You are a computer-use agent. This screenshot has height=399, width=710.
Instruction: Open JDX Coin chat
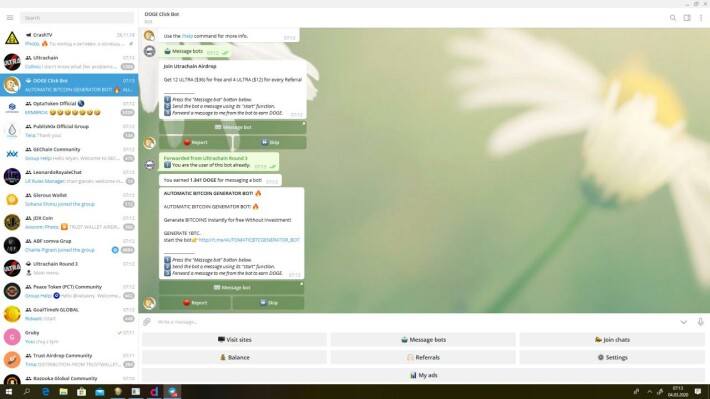69,222
